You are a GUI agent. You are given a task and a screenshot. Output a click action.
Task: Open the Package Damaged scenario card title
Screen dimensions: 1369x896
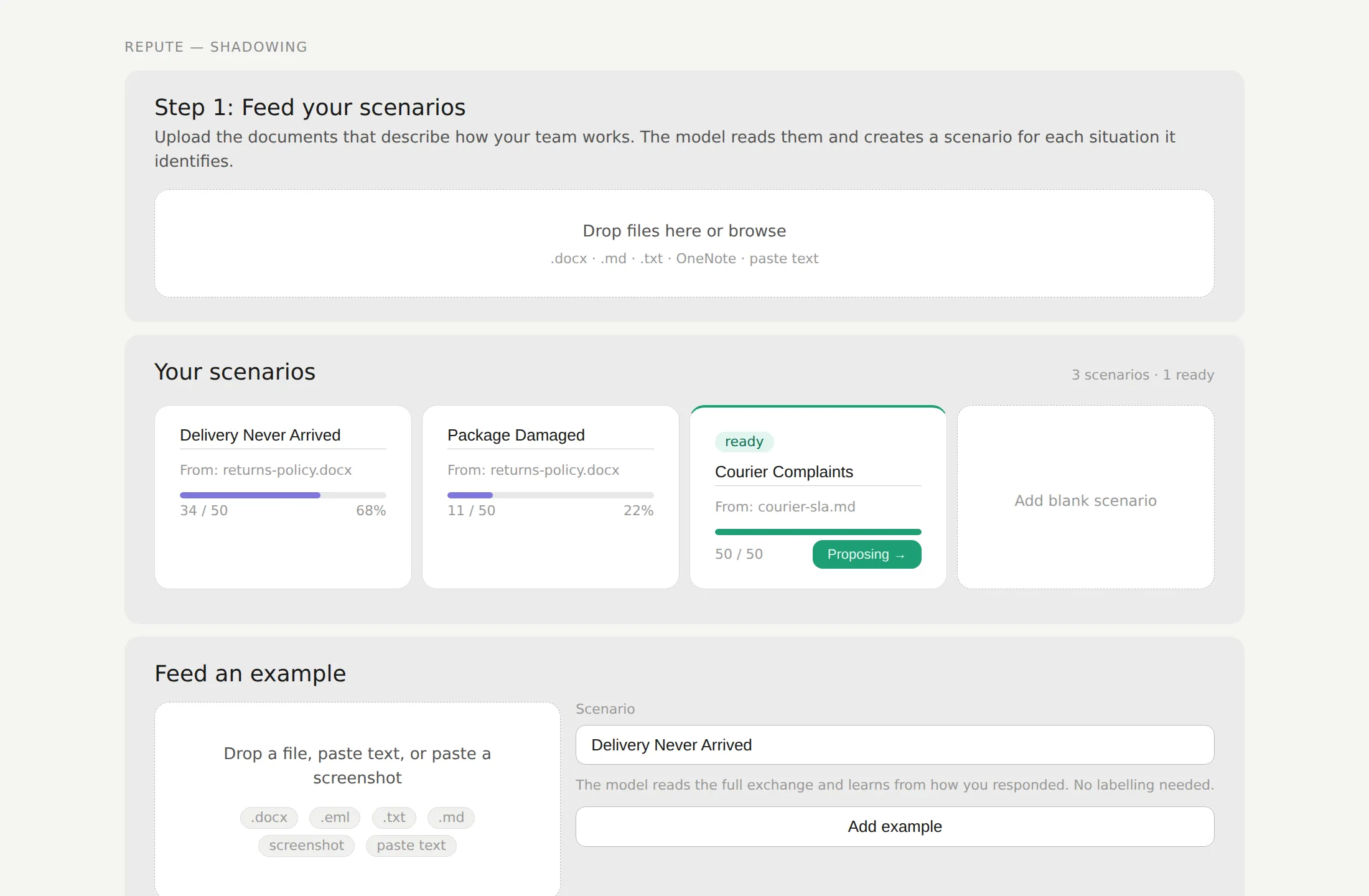(x=551, y=435)
